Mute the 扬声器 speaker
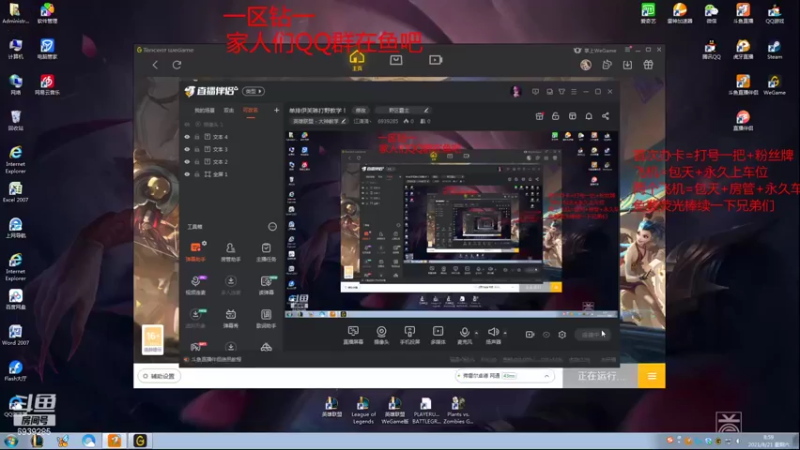 click(x=493, y=335)
